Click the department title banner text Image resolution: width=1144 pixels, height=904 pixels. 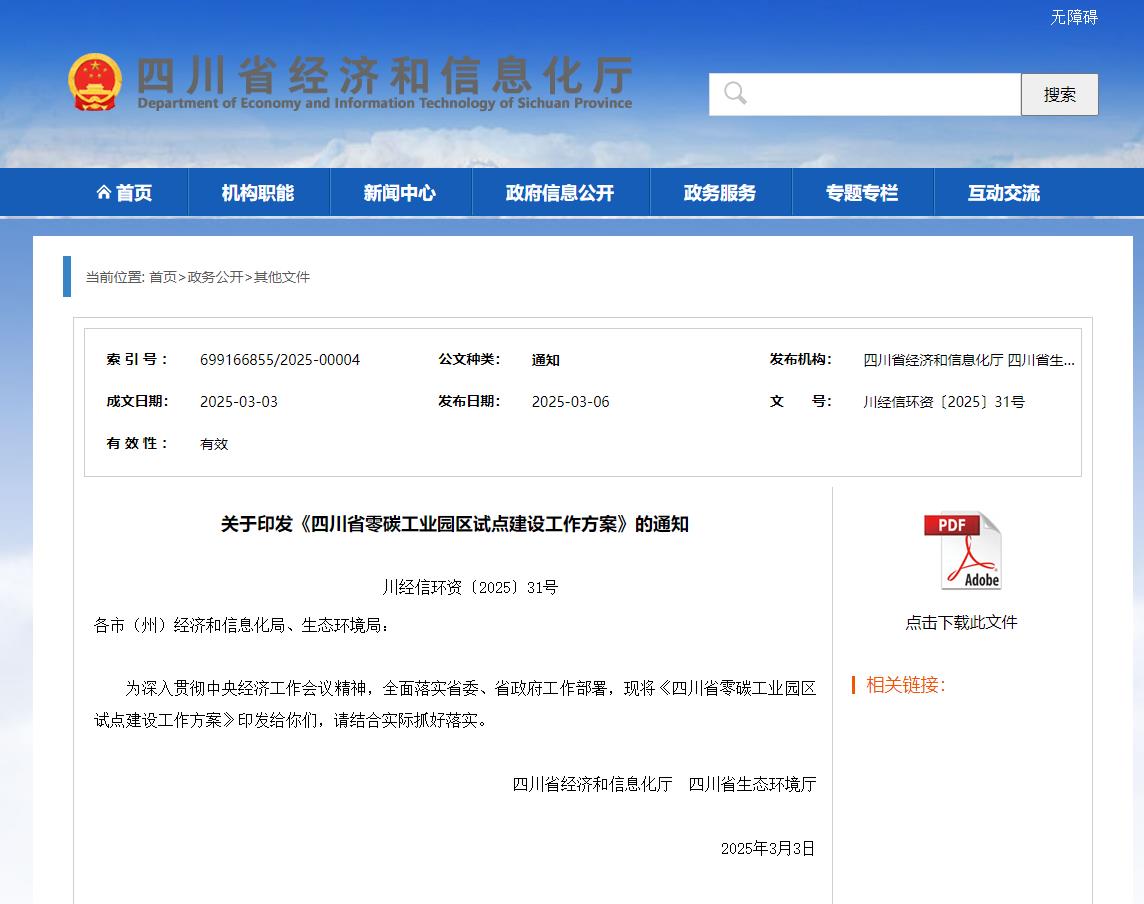click(x=384, y=82)
